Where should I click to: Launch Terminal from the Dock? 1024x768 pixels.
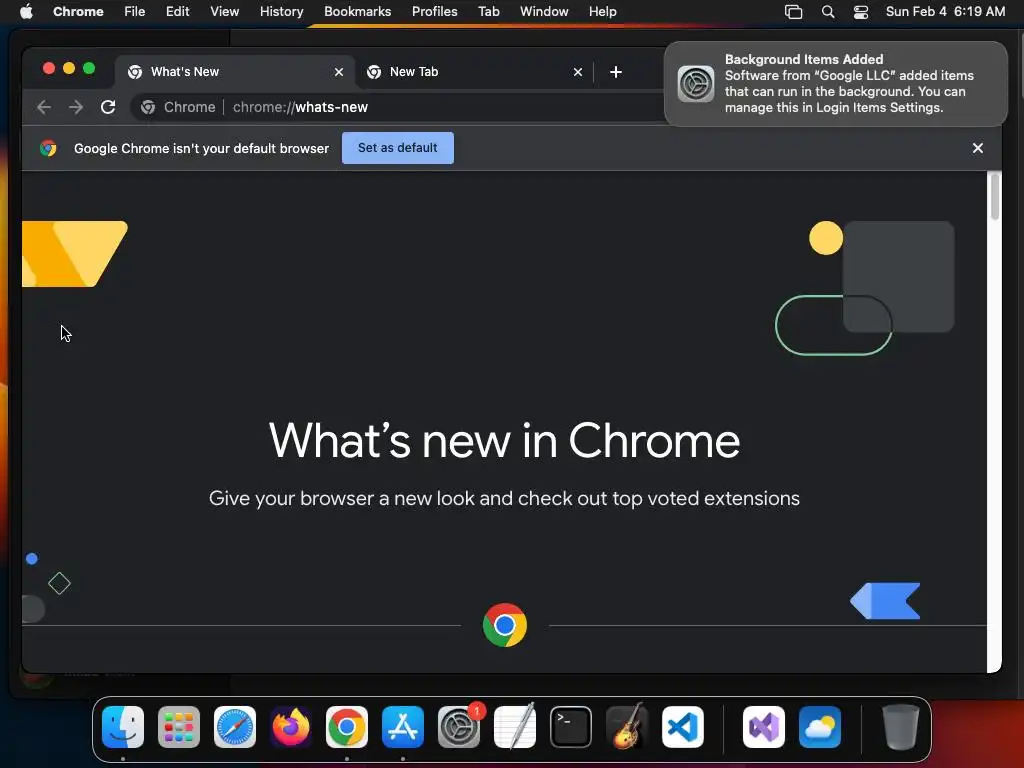tap(571, 727)
